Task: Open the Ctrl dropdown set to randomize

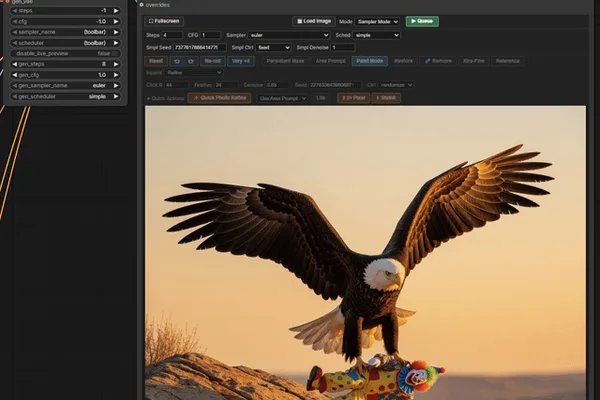Action: 395,85
